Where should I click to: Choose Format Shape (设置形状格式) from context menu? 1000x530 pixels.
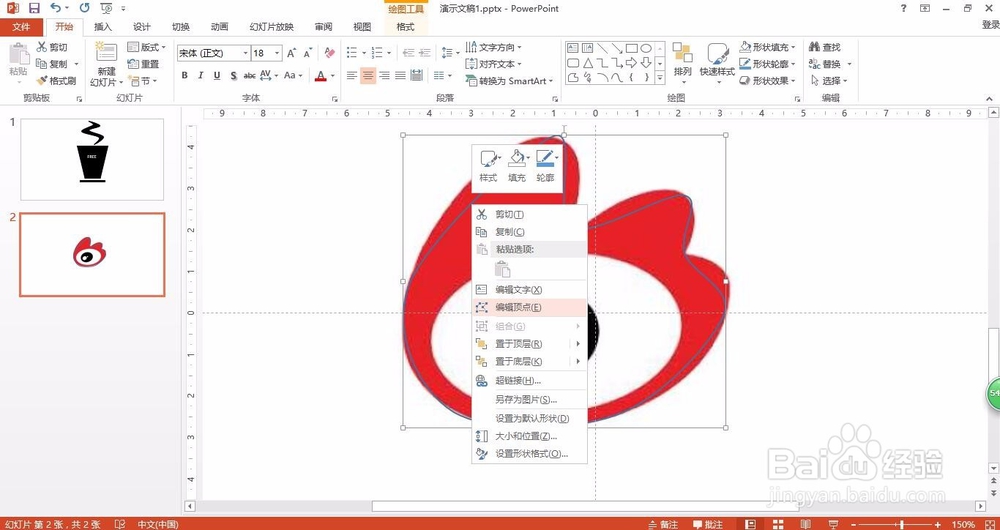[529, 454]
